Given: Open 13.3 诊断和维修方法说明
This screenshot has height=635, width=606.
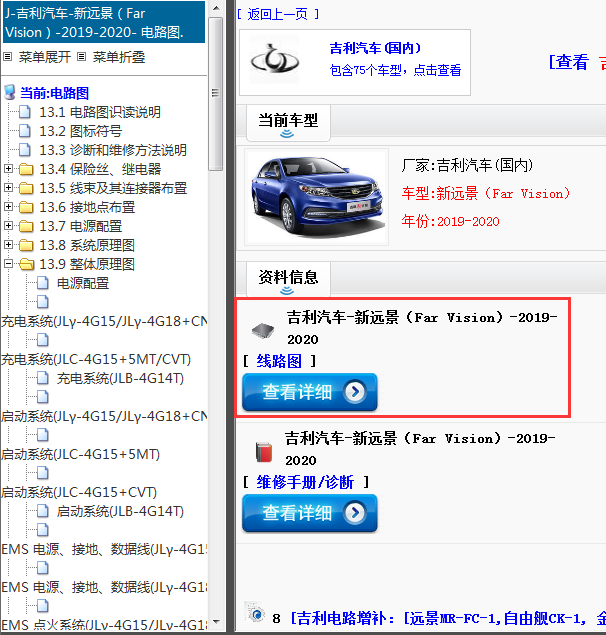Looking at the screenshot, I should pos(113,150).
